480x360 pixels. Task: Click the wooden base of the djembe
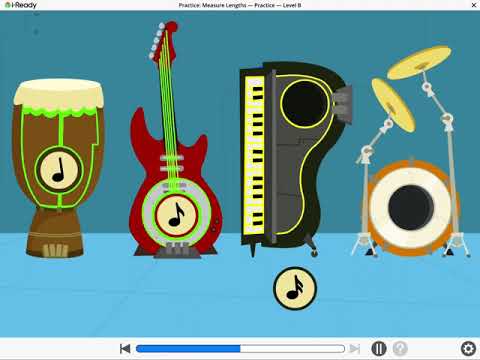pos(55,233)
